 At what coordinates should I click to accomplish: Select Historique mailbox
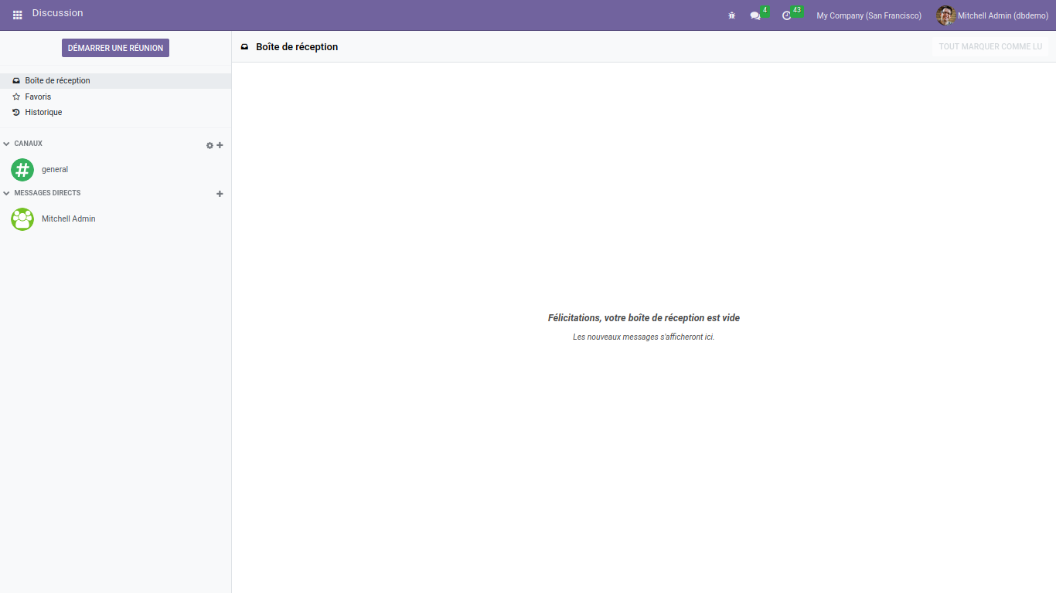(43, 112)
